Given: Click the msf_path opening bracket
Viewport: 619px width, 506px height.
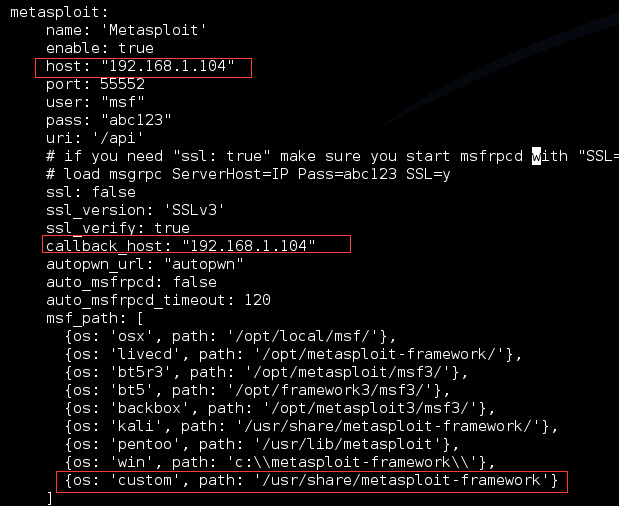Looking at the screenshot, I should coord(140,319).
